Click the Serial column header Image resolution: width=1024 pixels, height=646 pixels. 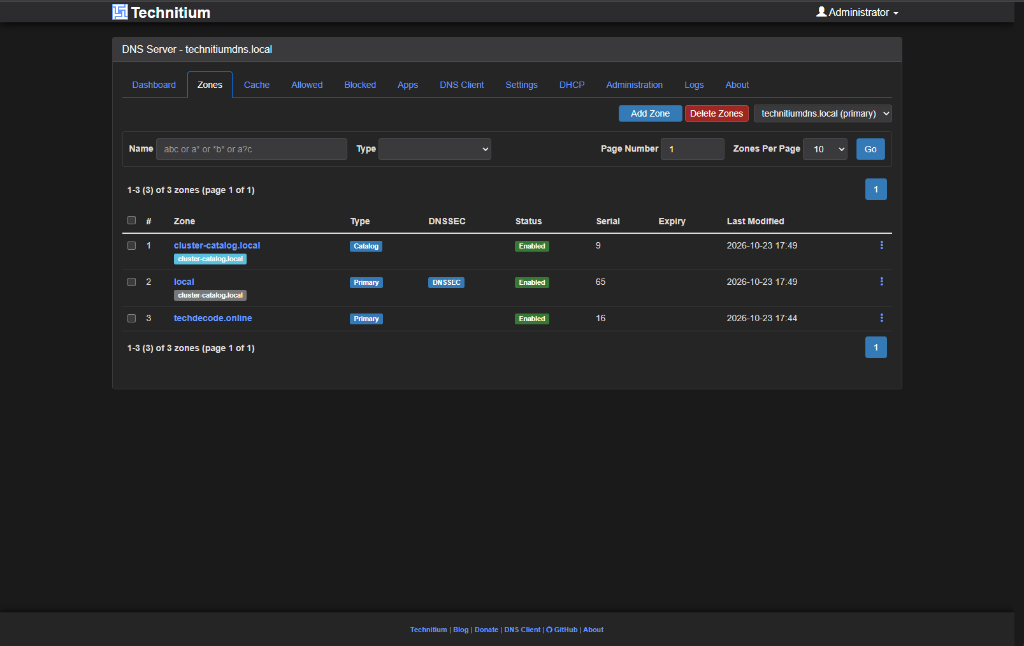coord(607,221)
